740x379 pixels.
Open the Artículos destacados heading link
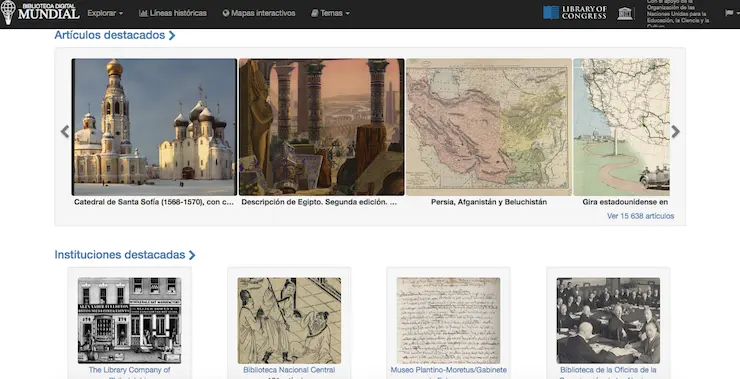coord(115,35)
